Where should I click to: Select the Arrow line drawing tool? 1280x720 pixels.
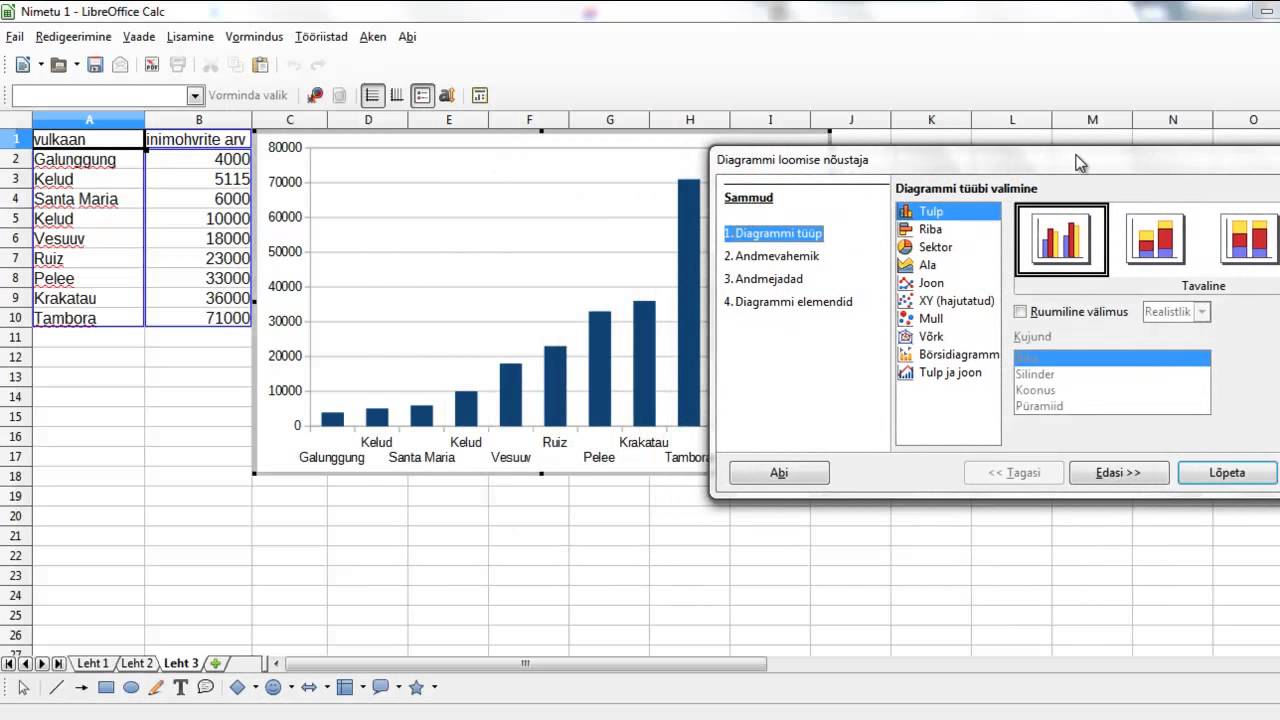point(81,687)
